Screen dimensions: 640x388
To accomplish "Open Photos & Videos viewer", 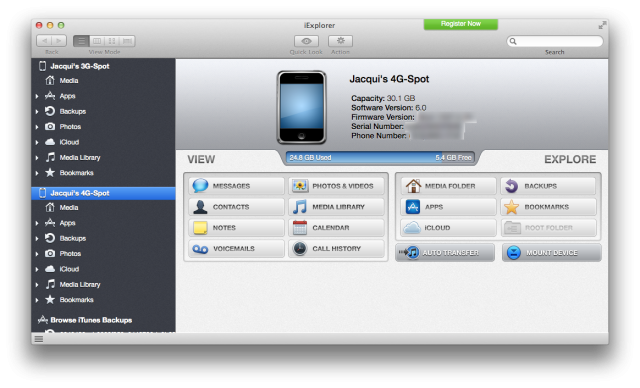I will point(336,186).
